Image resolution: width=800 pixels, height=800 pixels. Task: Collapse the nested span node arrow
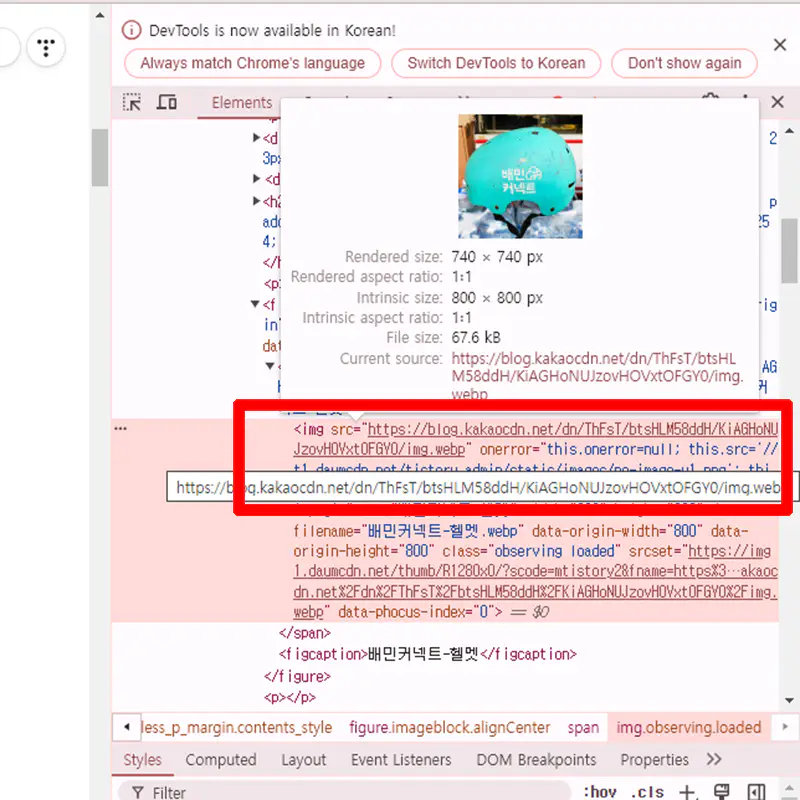tap(270, 365)
